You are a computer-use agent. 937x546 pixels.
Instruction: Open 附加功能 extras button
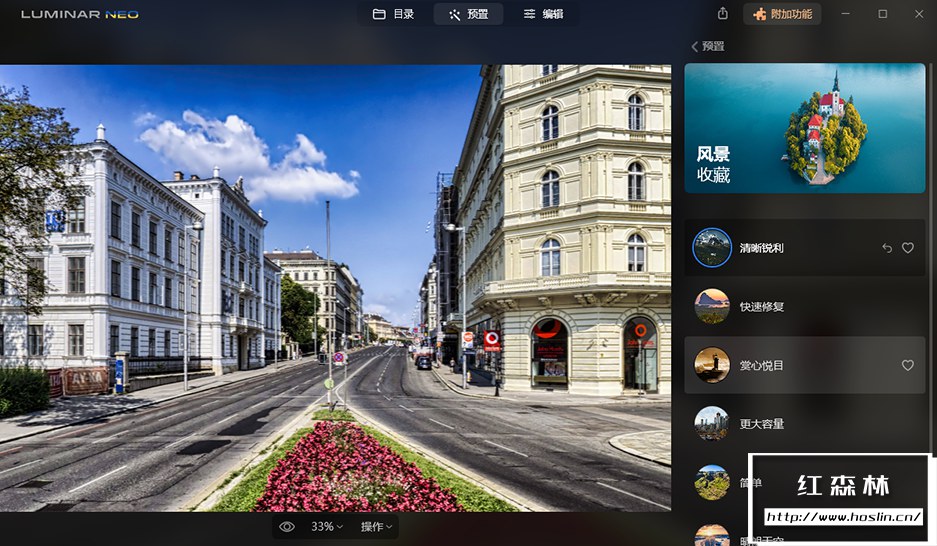coord(782,14)
